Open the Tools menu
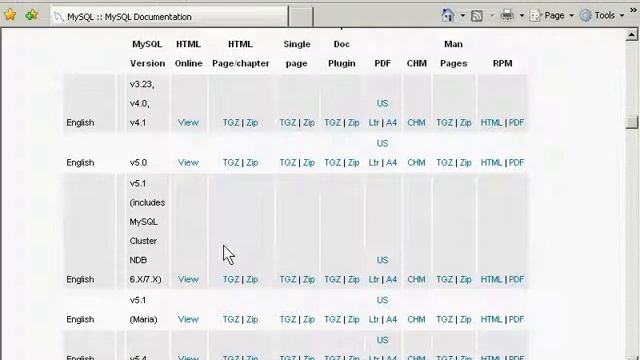The height and width of the screenshot is (360, 640). [x=602, y=16]
